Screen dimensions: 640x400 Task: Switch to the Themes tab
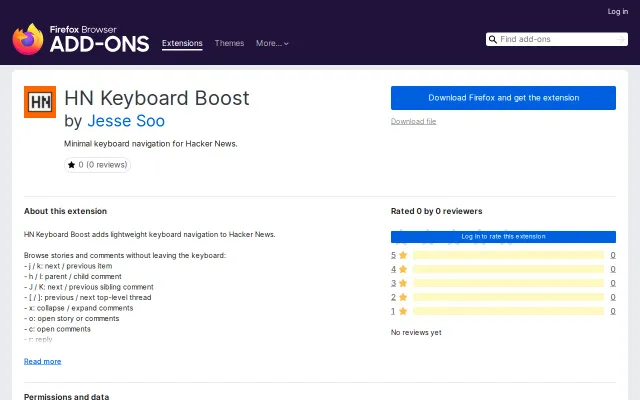(229, 43)
